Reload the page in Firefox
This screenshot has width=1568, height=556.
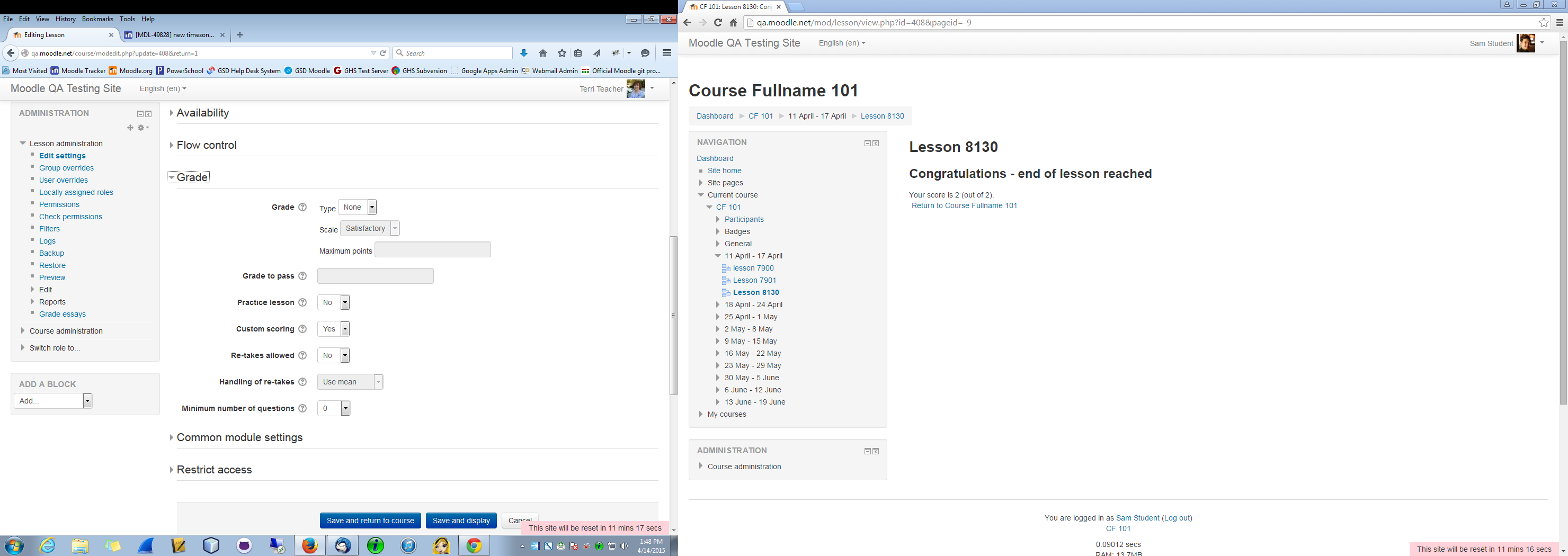coord(383,53)
